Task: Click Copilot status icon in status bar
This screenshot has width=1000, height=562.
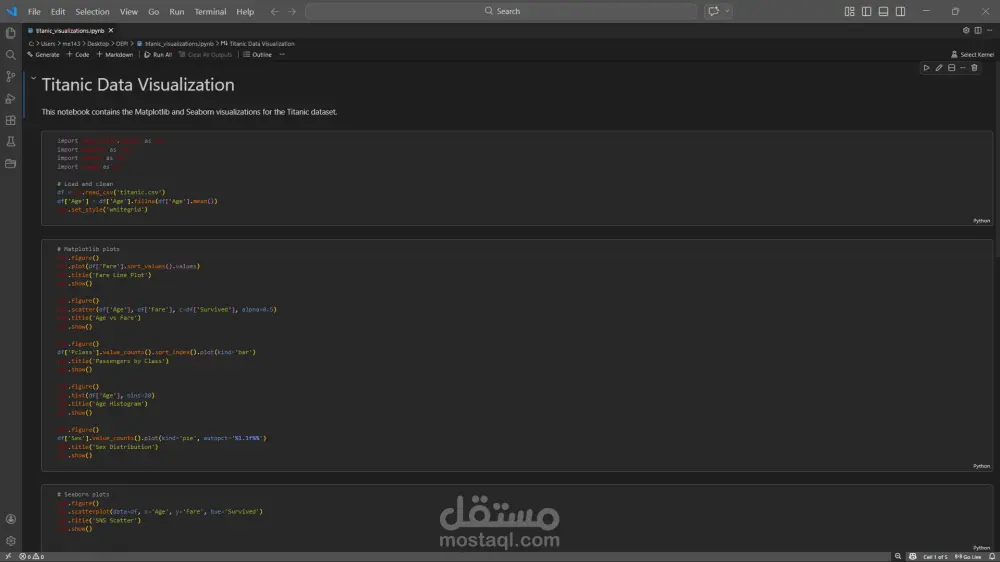Action: (x=913, y=557)
